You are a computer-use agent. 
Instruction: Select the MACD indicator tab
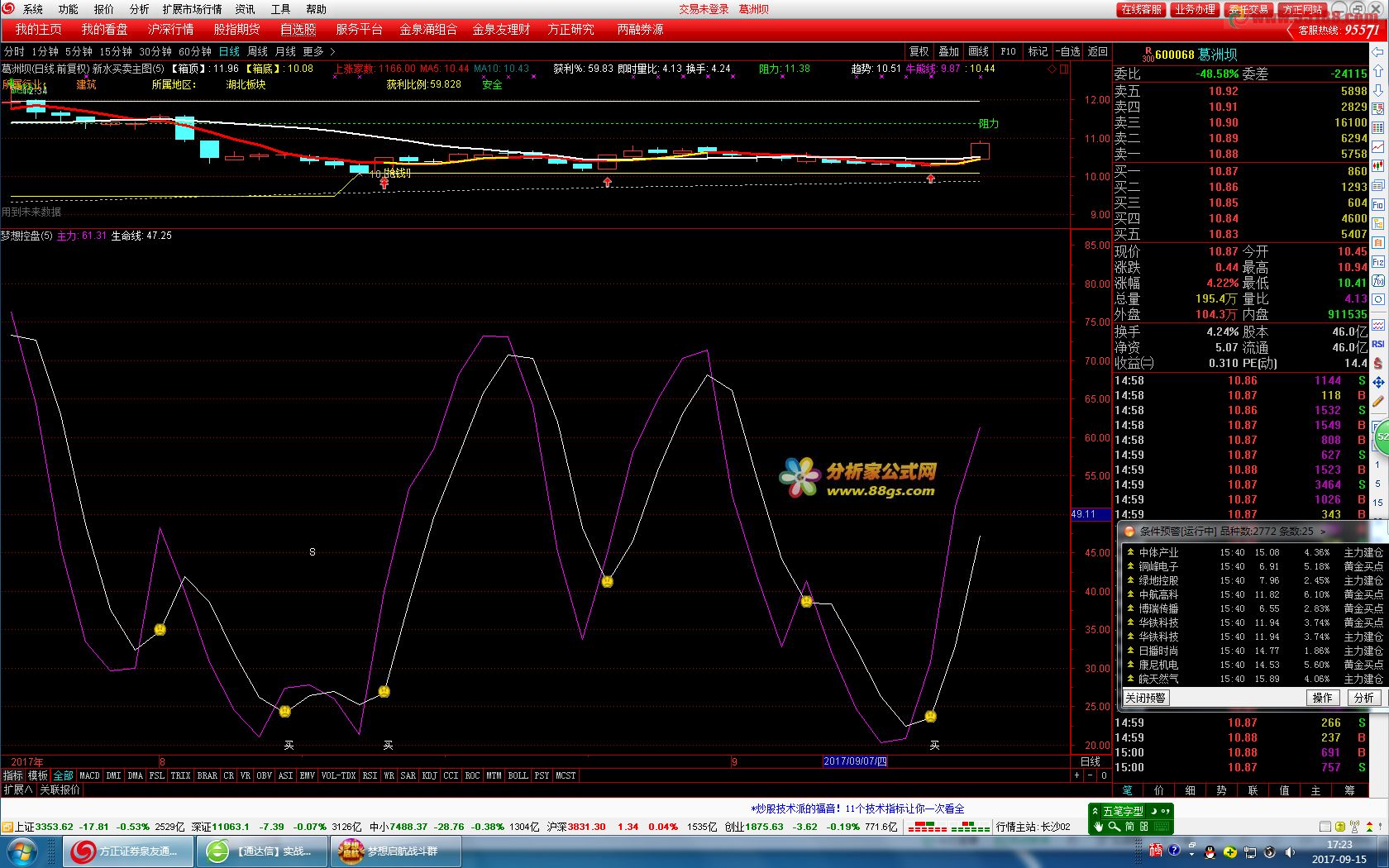point(89,775)
